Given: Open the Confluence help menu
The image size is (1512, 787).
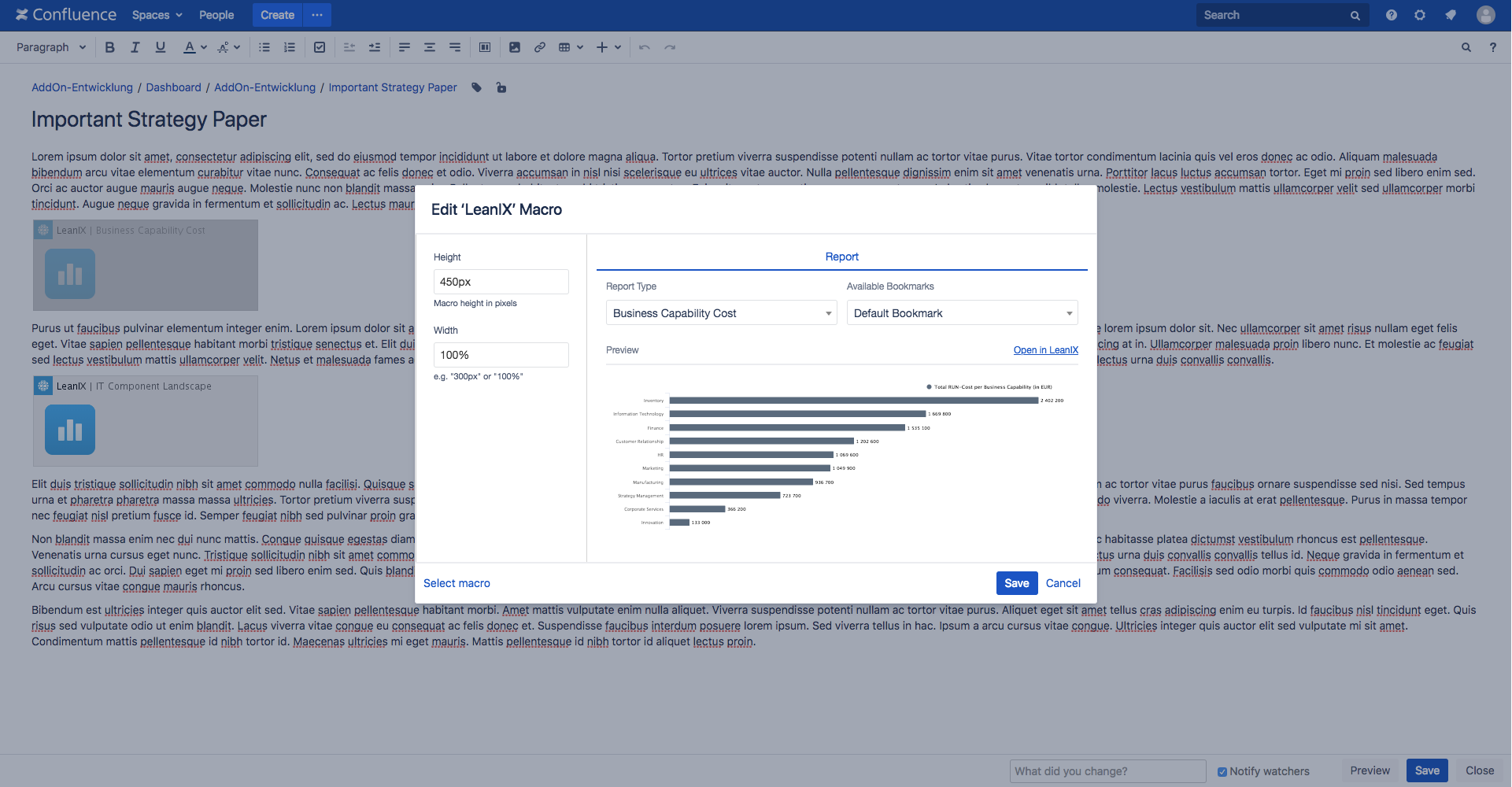Looking at the screenshot, I should pyautogui.click(x=1392, y=15).
